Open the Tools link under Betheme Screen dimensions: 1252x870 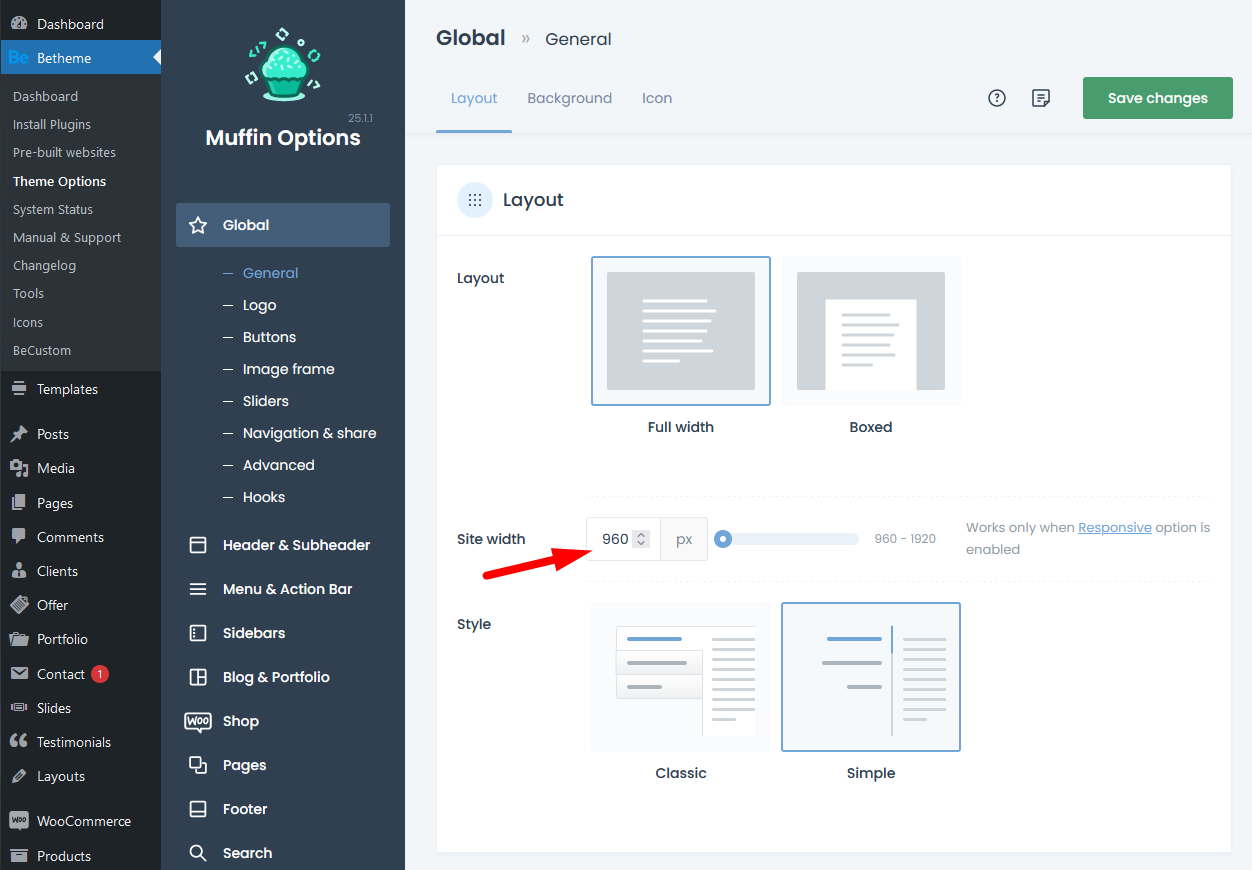(x=28, y=293)
